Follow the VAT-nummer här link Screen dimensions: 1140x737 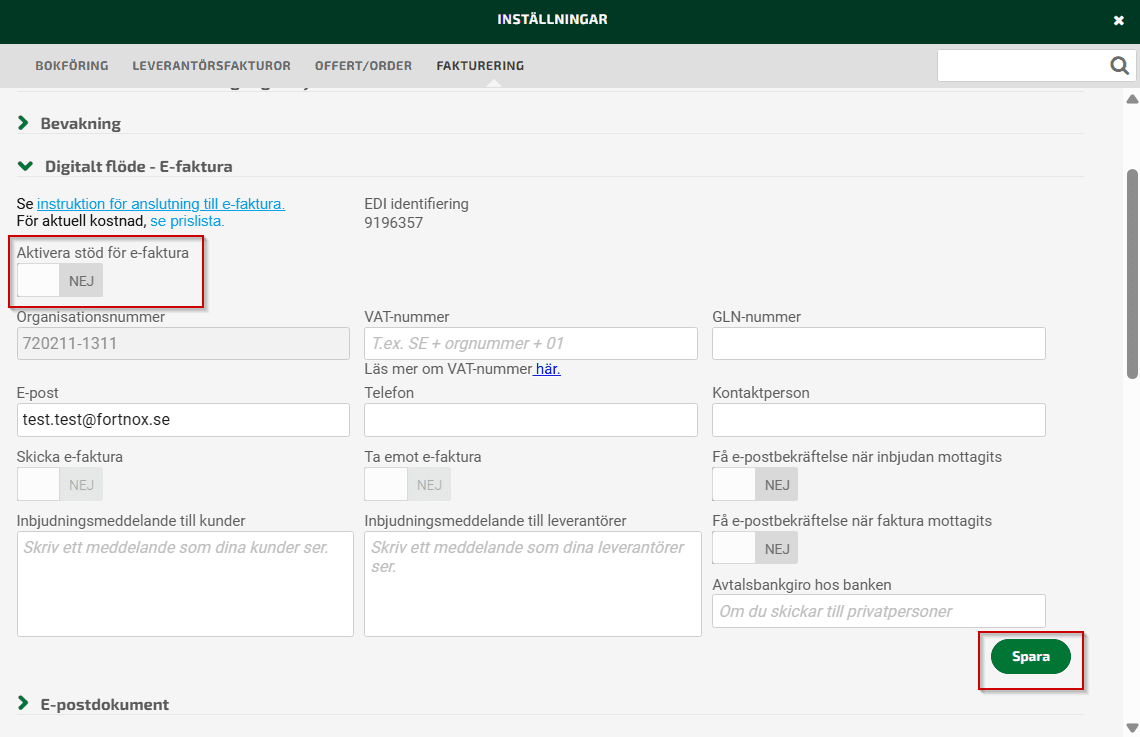pyautogui.click(x=547, y=369)
